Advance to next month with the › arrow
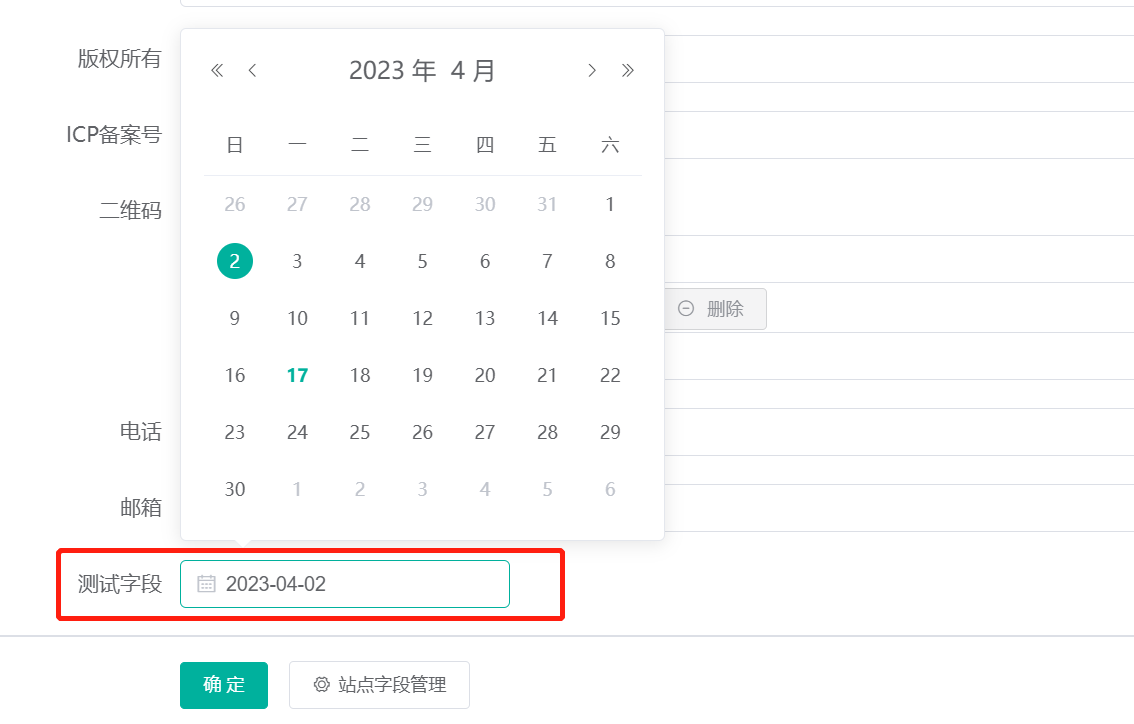 [x=591, y=70]
